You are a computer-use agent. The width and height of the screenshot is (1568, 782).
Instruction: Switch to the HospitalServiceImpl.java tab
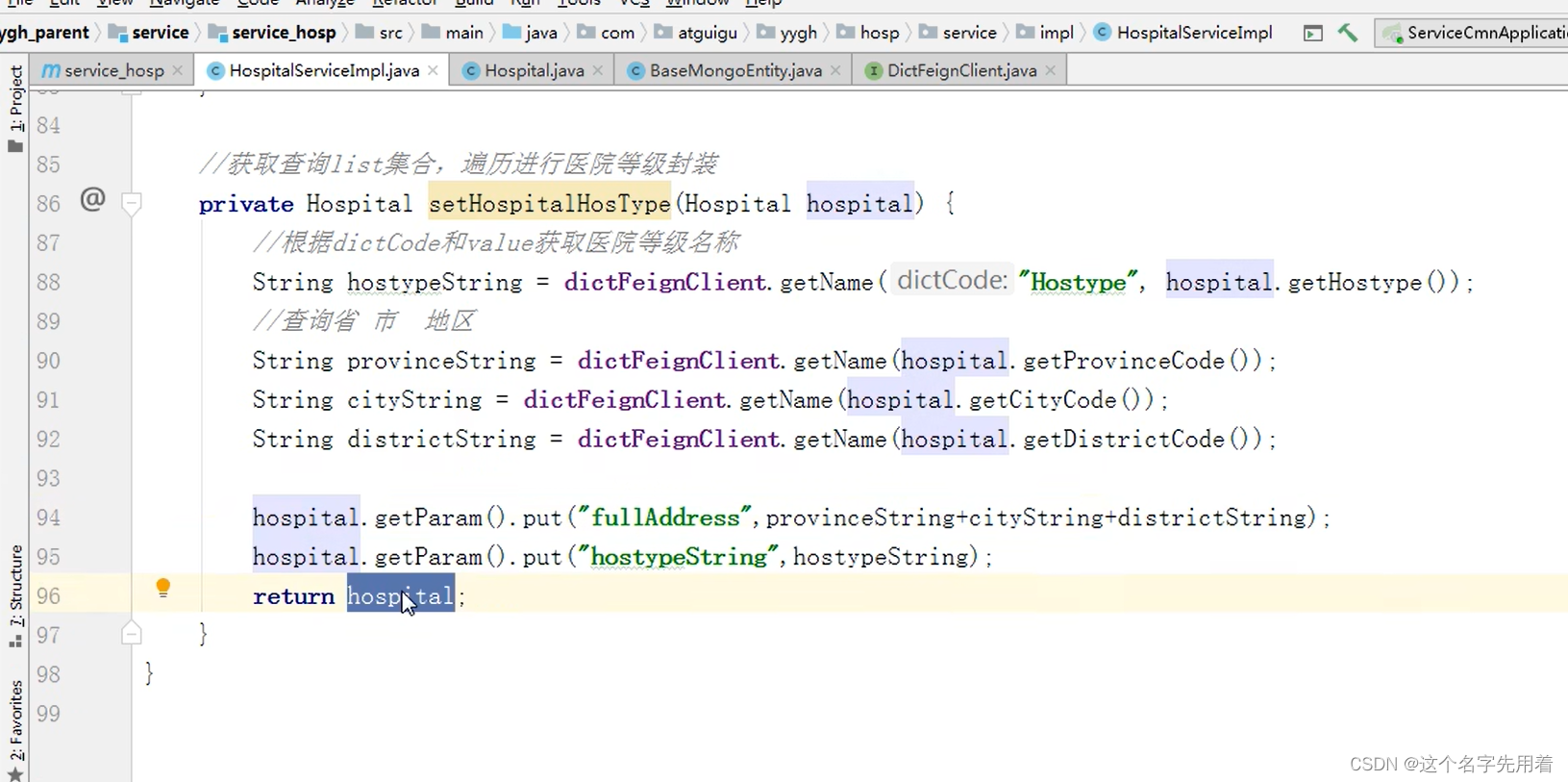(324, 70)
